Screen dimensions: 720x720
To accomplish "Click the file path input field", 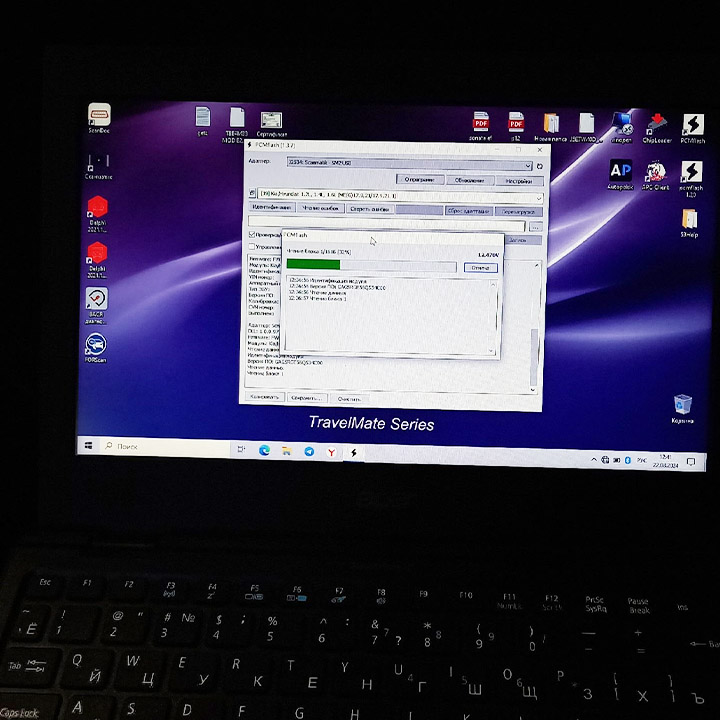I will coord(387,224).
